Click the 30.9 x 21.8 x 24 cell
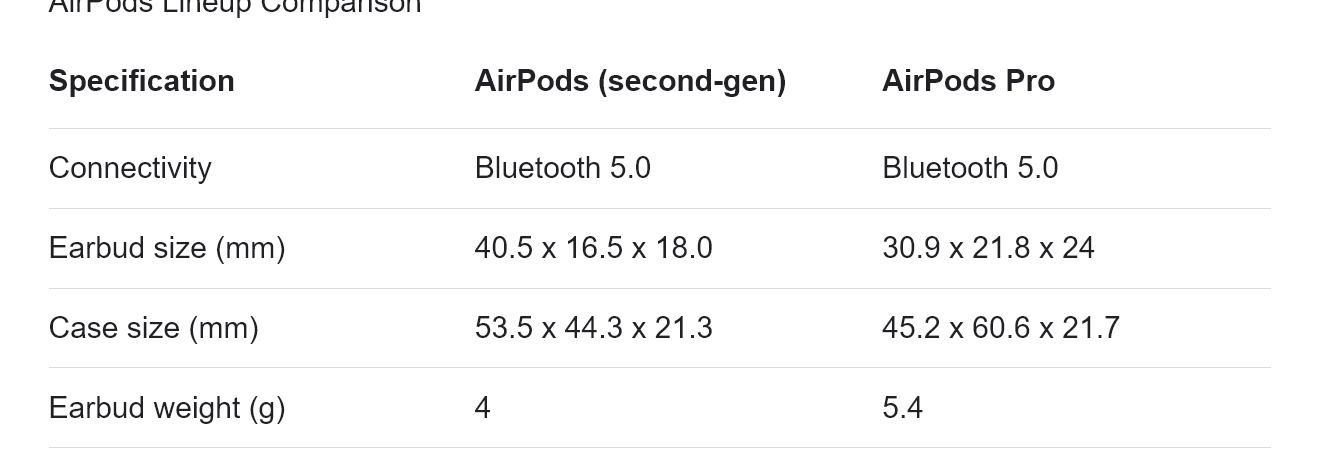Image resolution: width=1325 pixels, height=461 pixels. pyautogui.click(x=988, y=248)
